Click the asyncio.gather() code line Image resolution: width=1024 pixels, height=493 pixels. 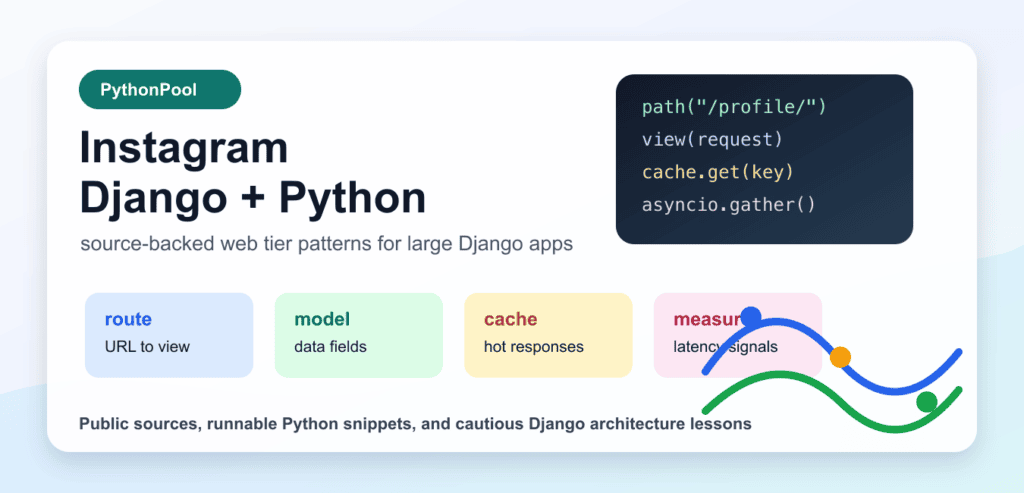[729, 205]
